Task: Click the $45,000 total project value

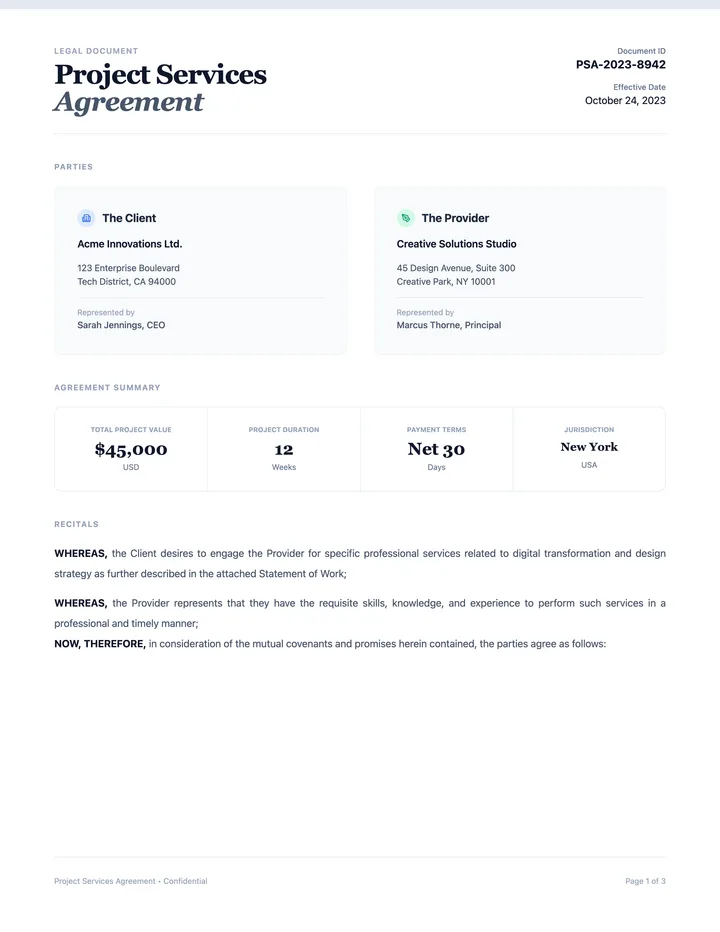Action: point(131,449)
